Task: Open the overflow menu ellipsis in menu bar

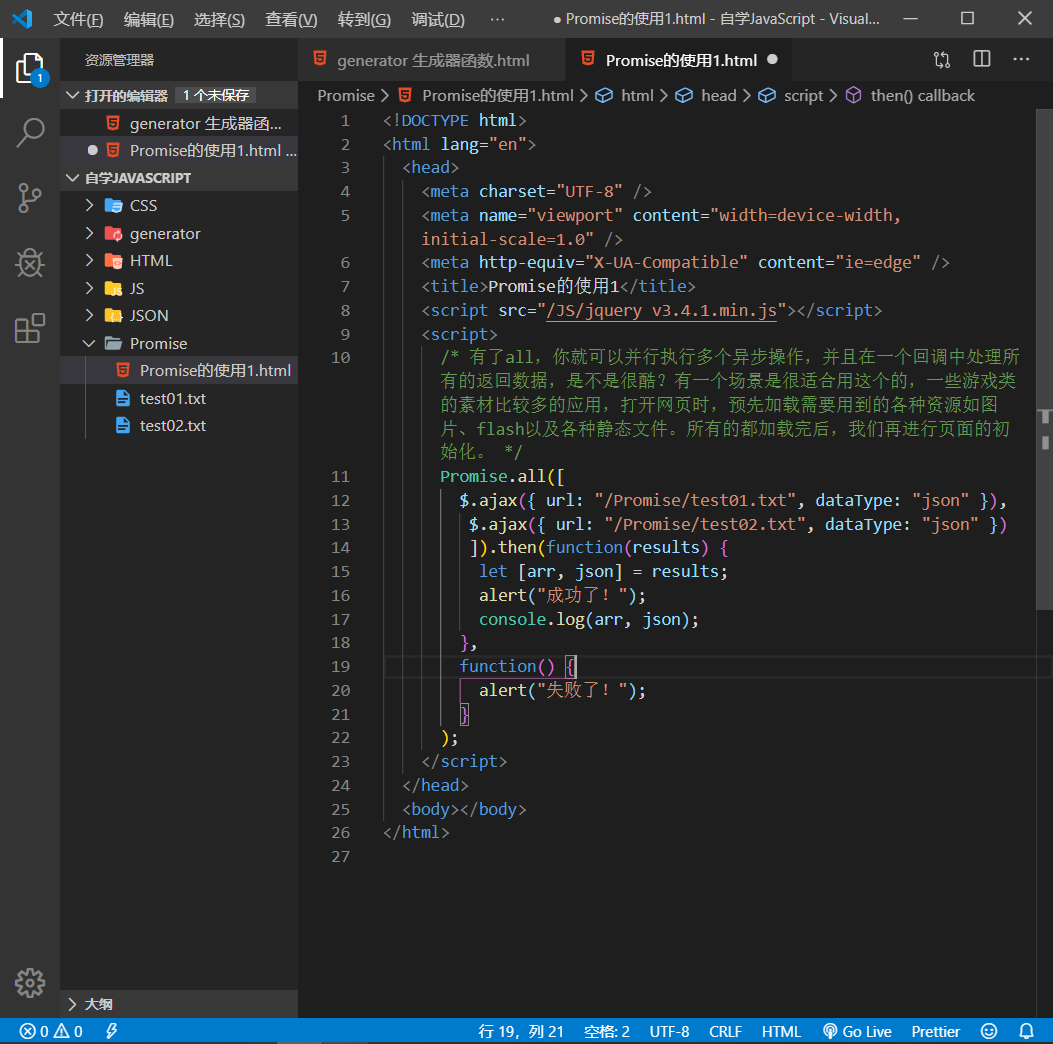Action: [498, 19]
